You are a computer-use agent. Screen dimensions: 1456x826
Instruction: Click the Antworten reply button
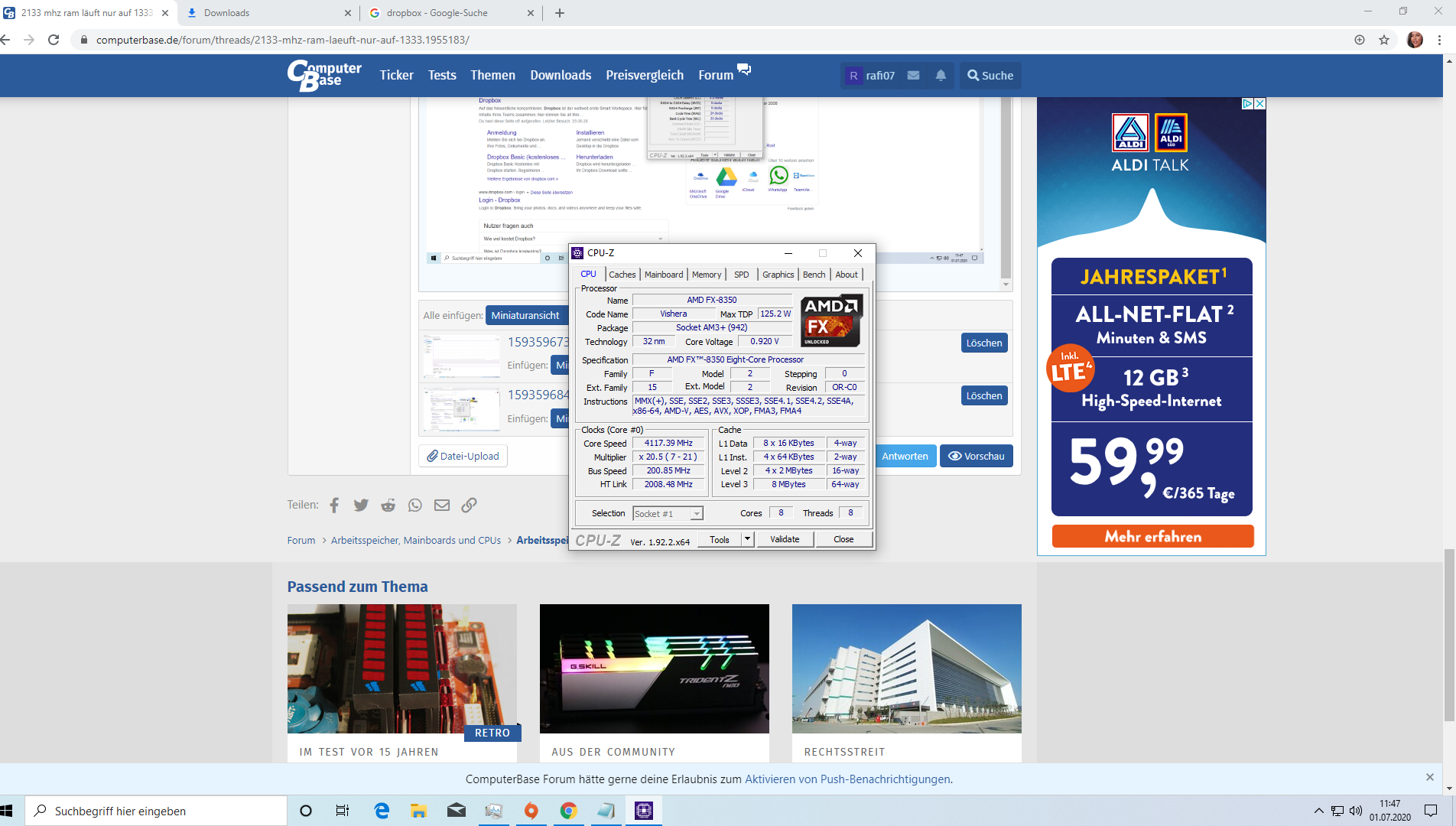[x=905, y=456]
